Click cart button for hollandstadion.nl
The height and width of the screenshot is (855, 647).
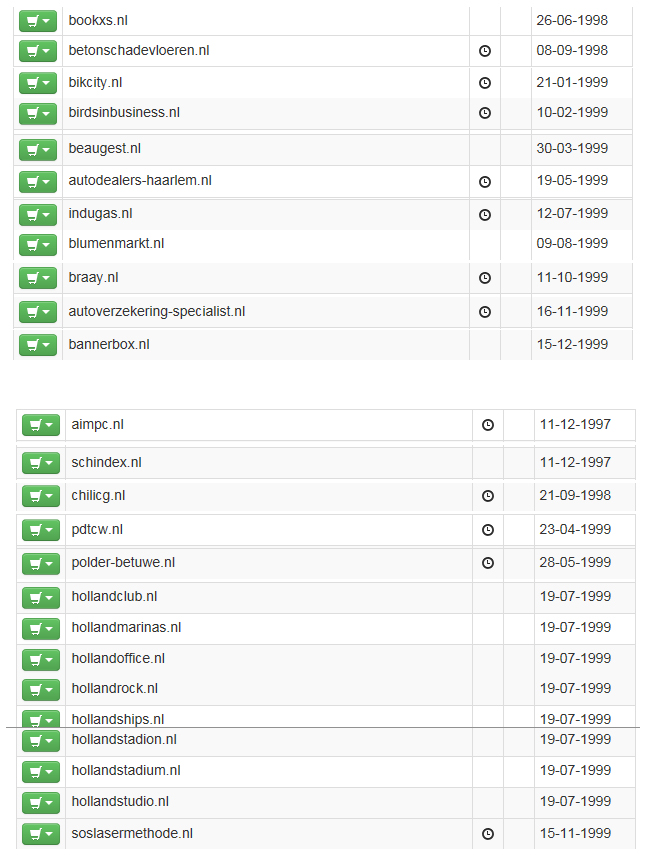point(41,740)
